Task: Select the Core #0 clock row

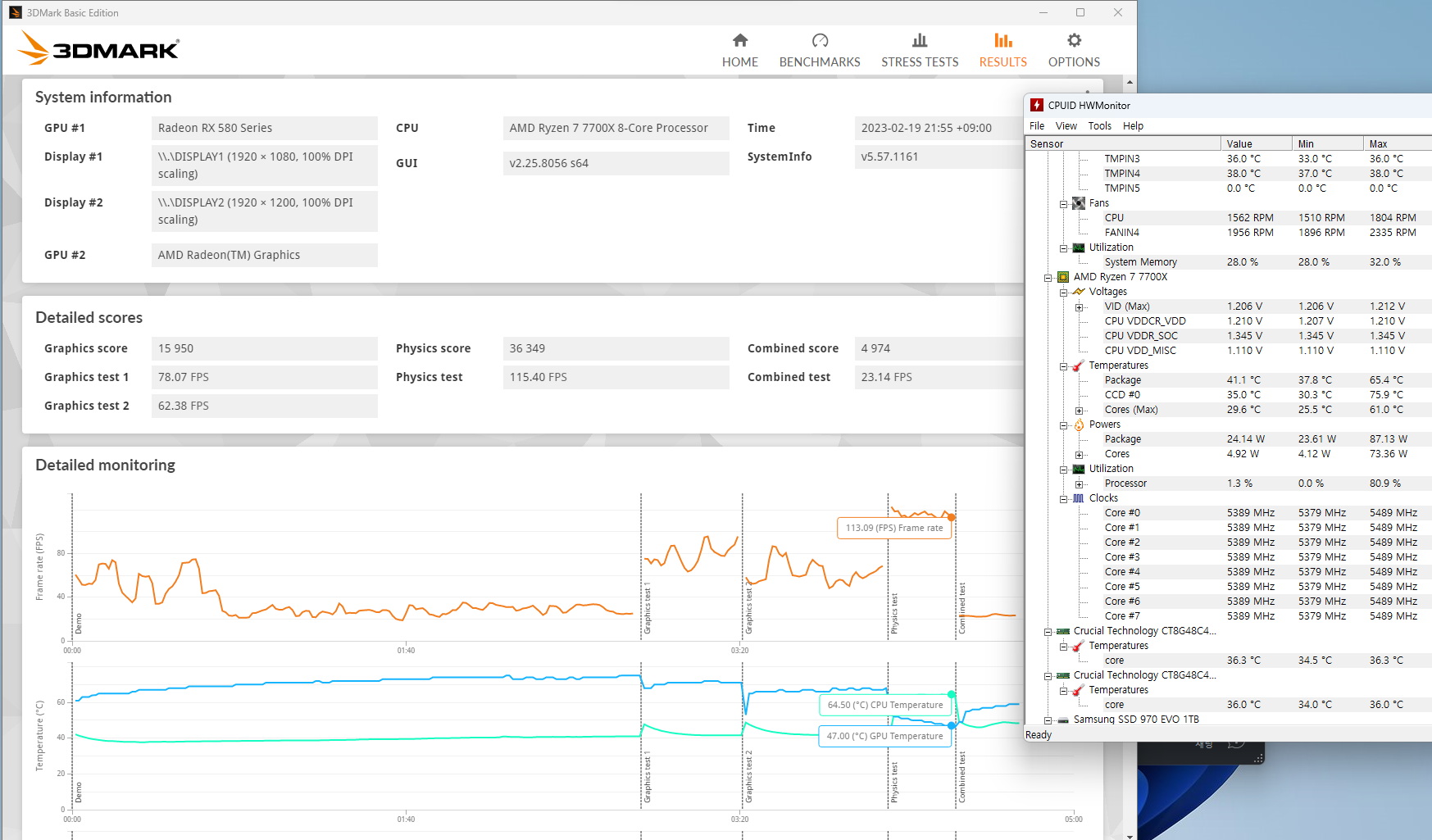Action: click(x=1229, y=513)
